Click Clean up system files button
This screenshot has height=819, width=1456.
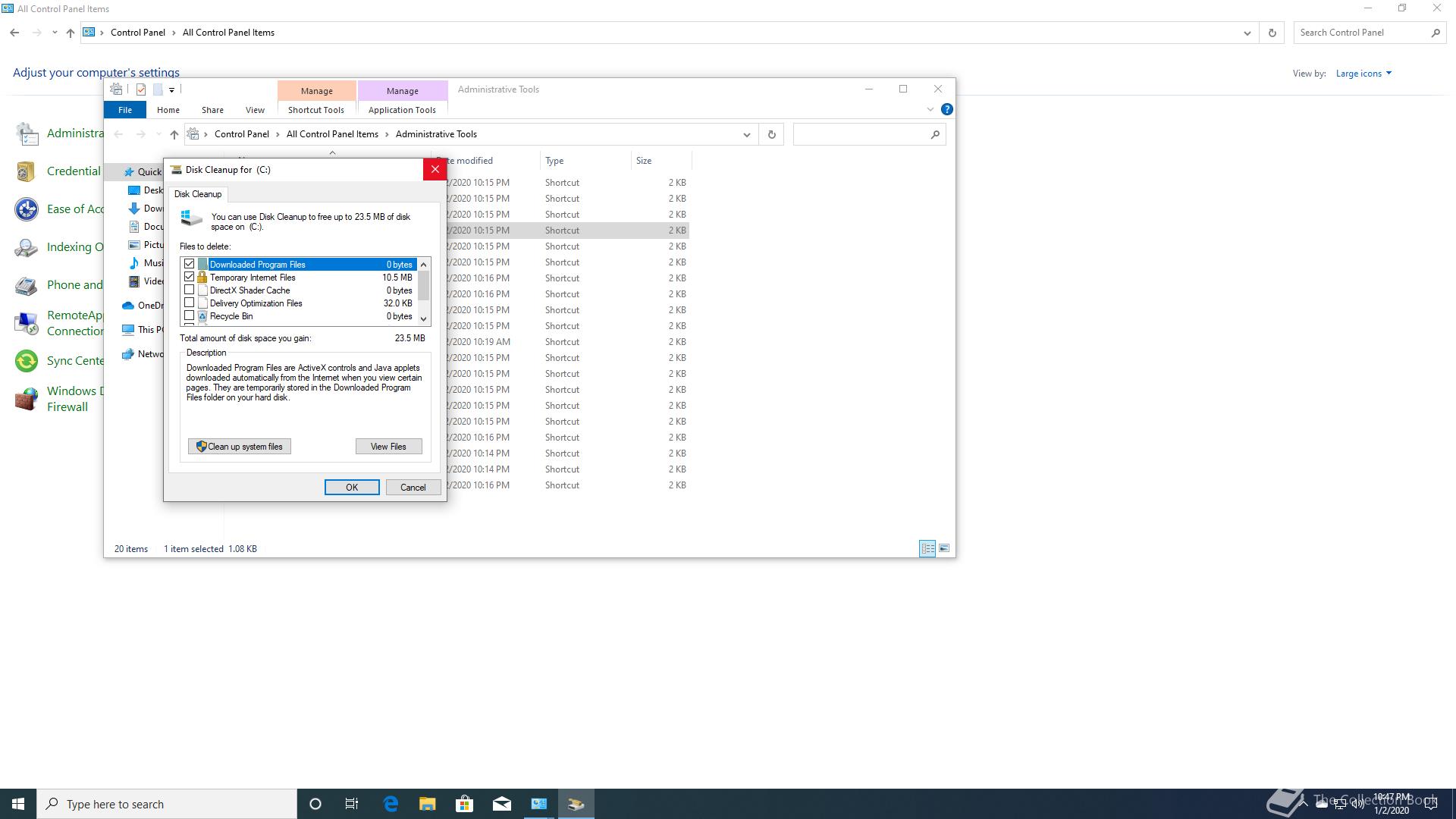point(240,447)
